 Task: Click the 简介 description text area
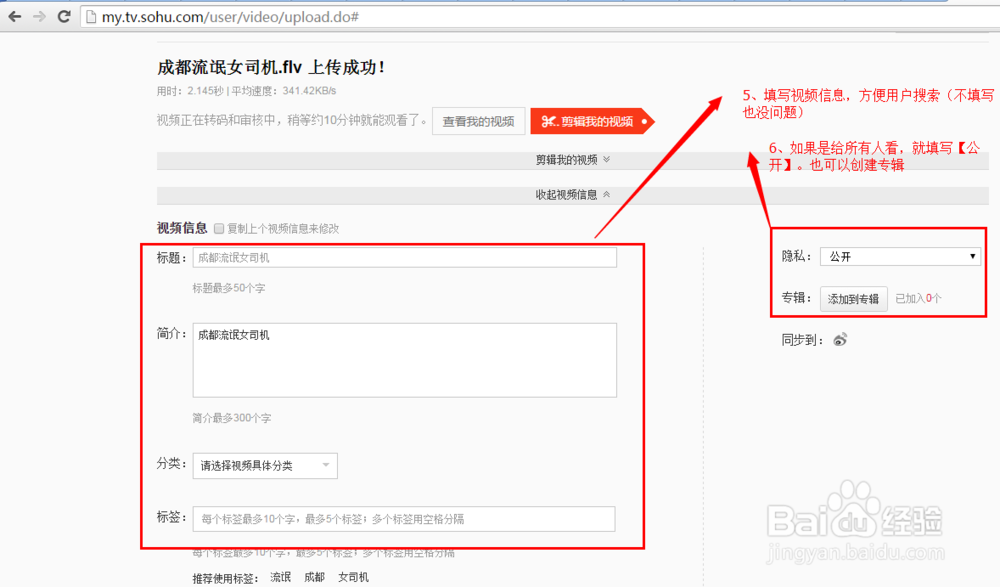(x=405, y=360)
